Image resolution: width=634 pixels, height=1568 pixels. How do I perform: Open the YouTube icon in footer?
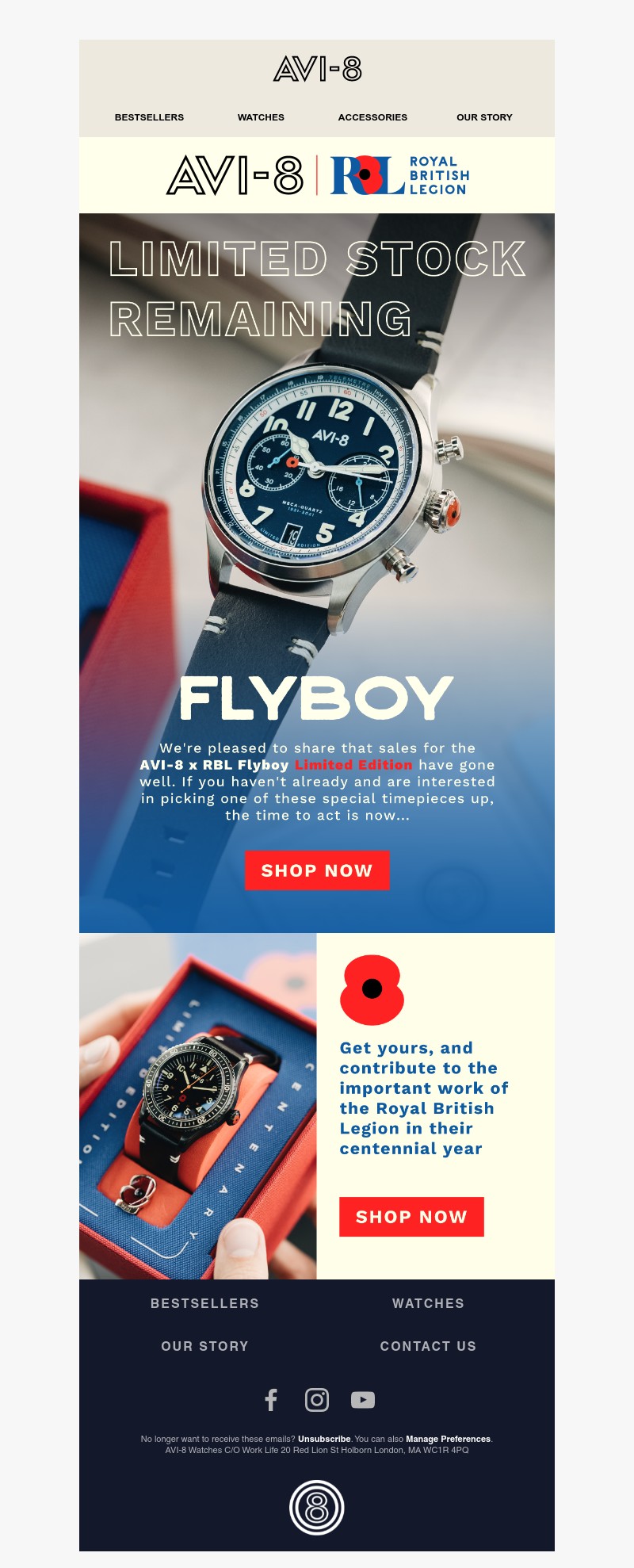(363, 1400)
